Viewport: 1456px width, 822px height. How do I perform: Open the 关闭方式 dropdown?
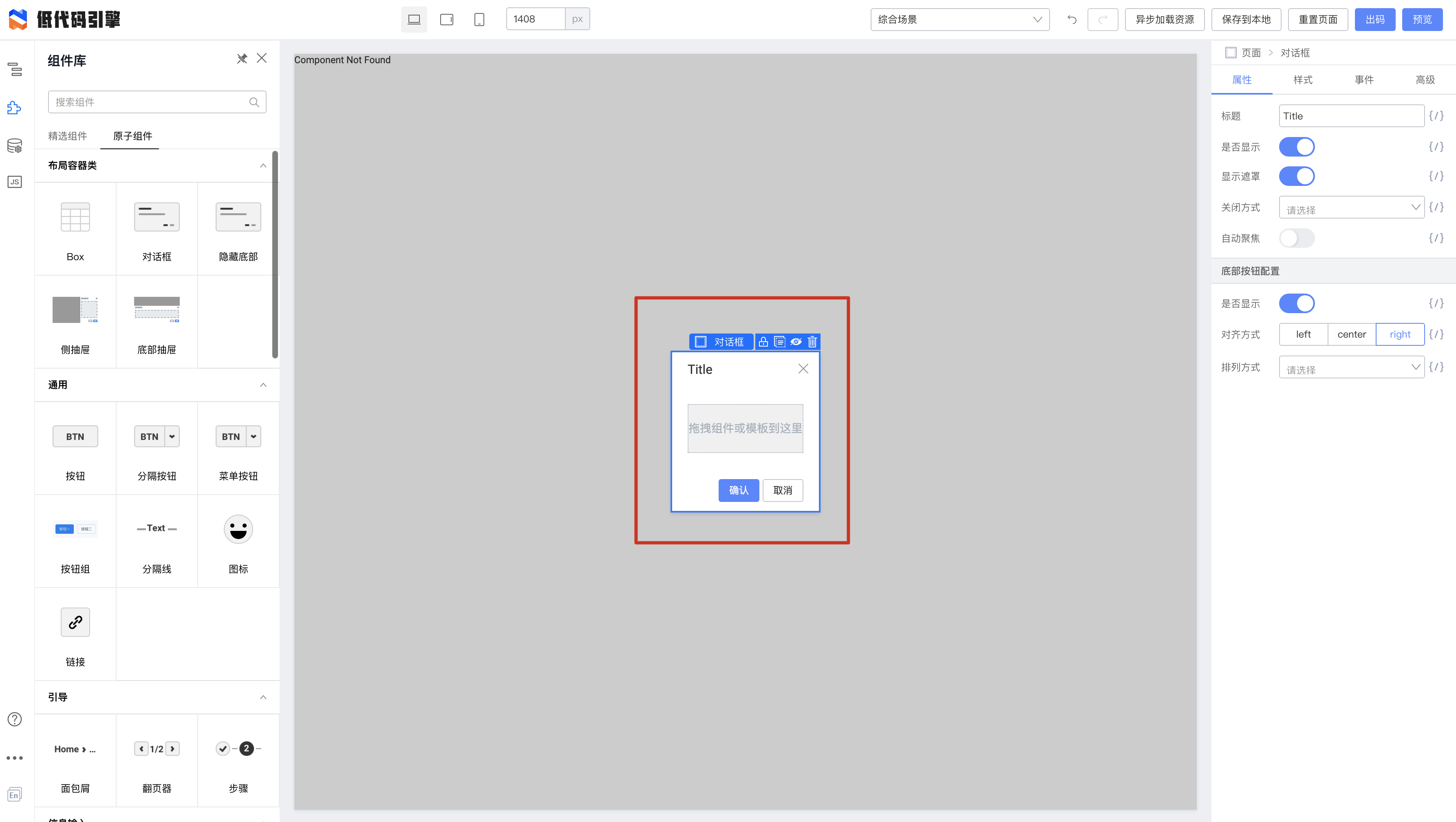(1351, 208)
